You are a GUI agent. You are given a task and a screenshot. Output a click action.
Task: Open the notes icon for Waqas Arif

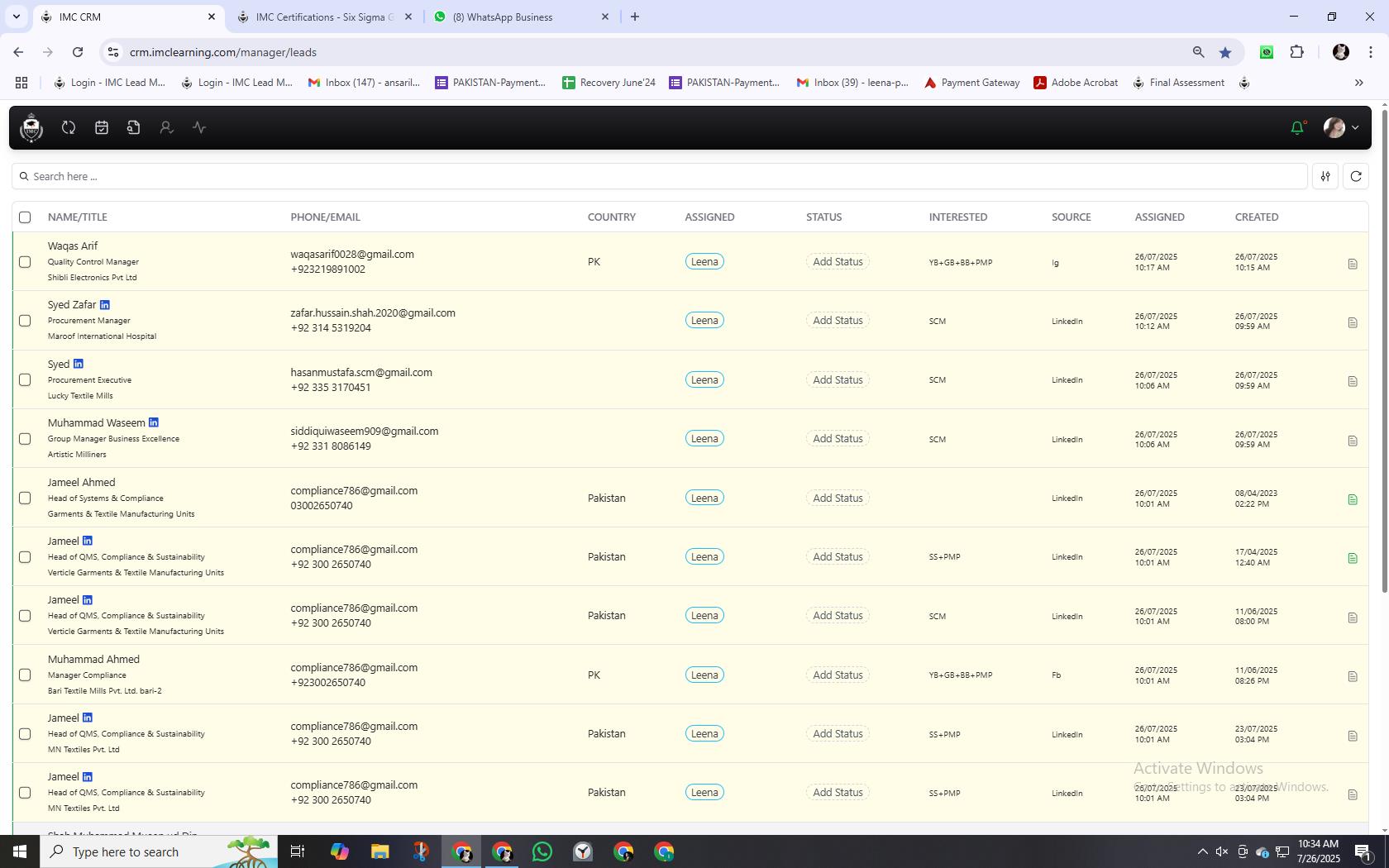point(1353,264)
